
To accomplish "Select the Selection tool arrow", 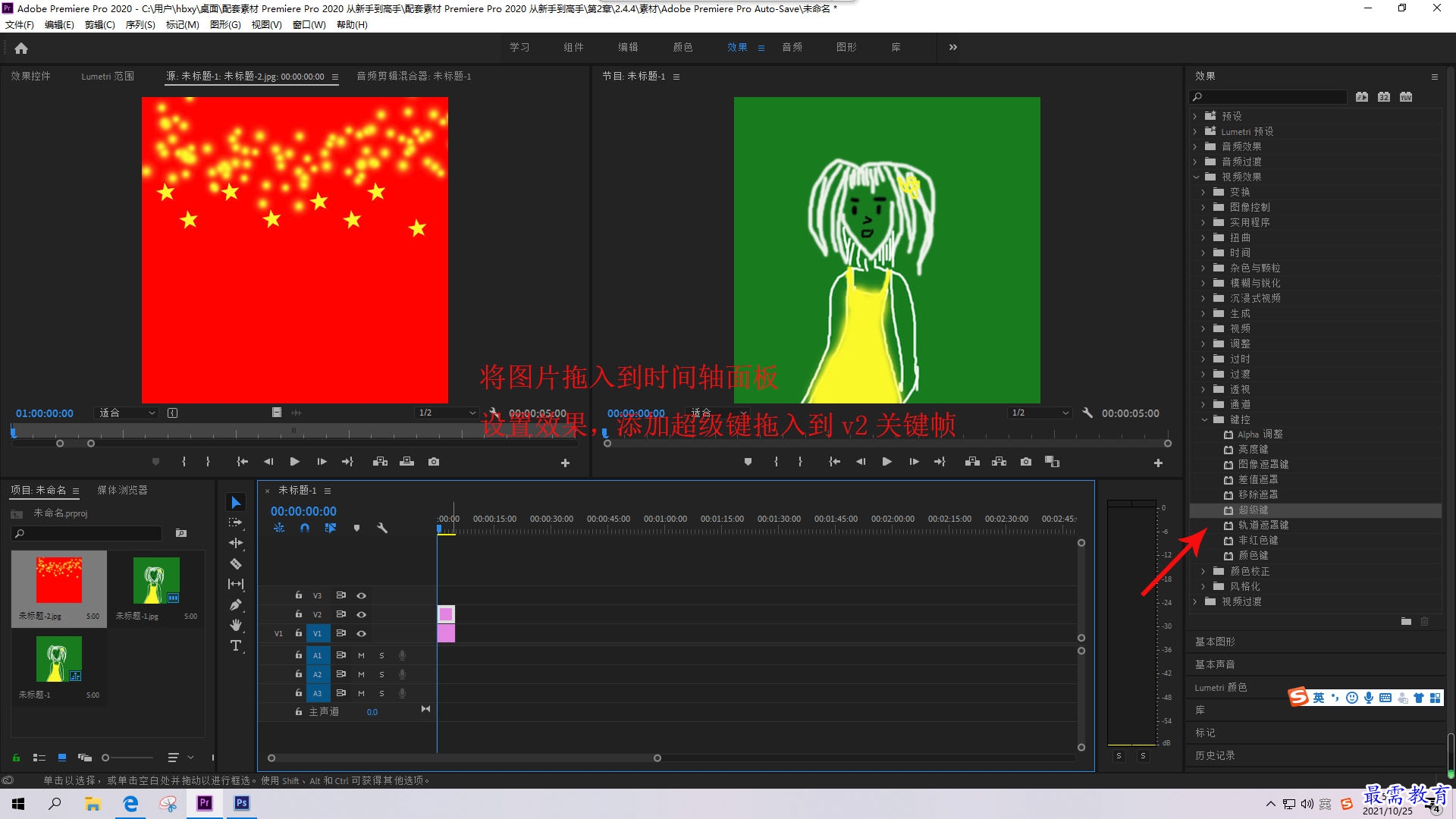I will pos(236,503).
